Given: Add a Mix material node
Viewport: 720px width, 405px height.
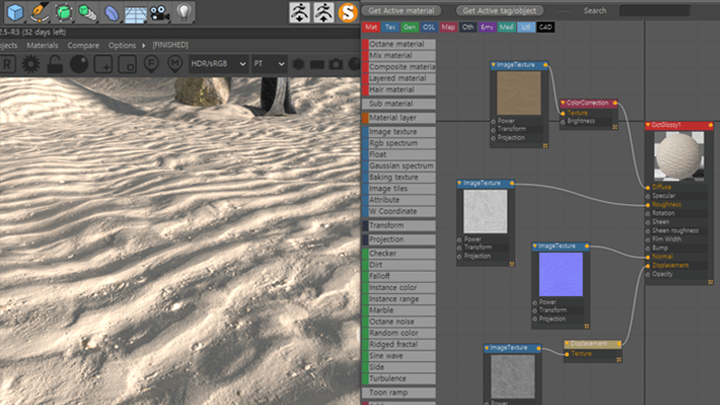Looking at the screenshot, I should (x=399, y=56).
